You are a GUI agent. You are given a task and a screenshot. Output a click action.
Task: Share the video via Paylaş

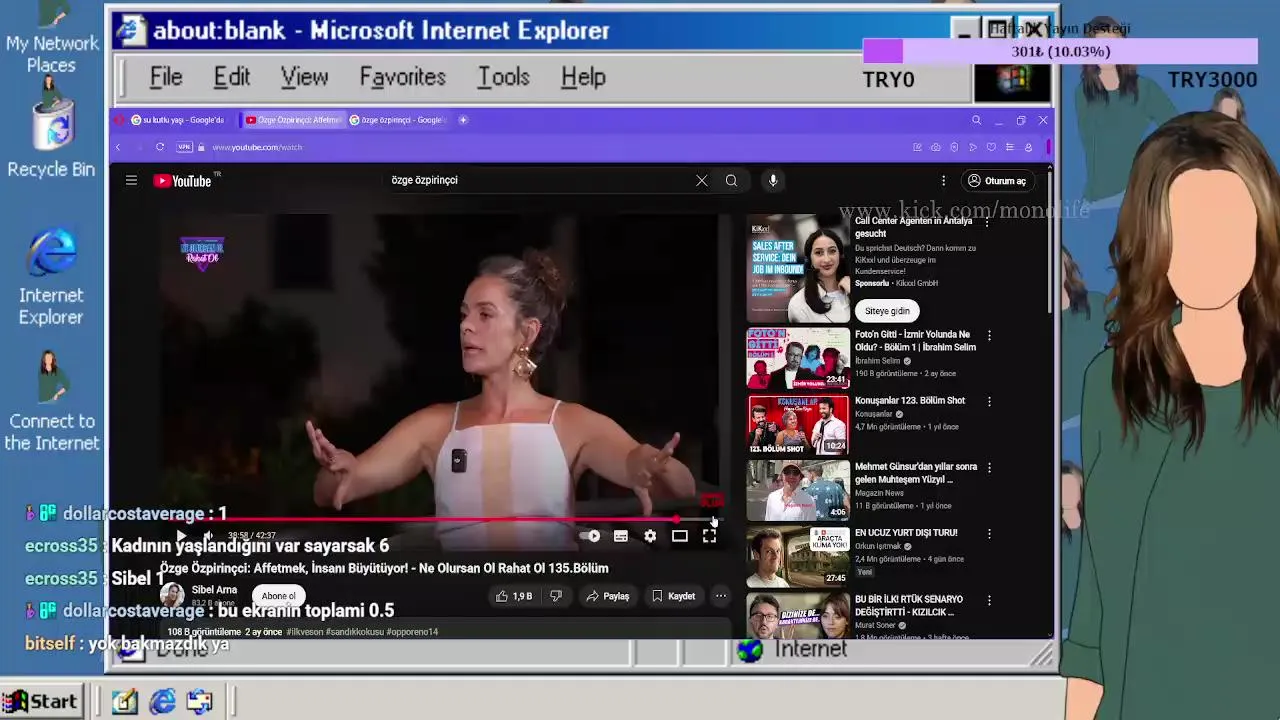607,596
